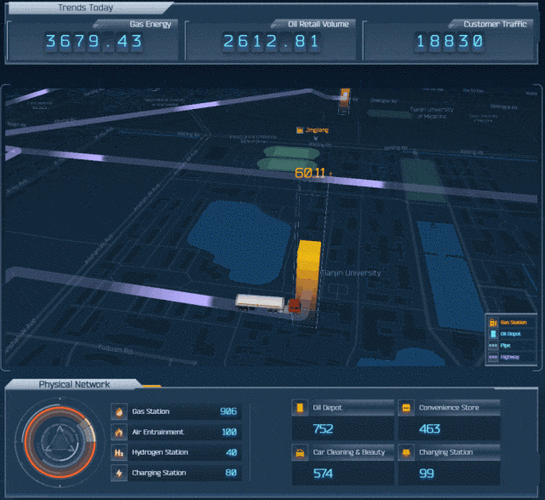
Task: Click the Car Cleaning & Beauty icon
Action: tap(300, 453)
